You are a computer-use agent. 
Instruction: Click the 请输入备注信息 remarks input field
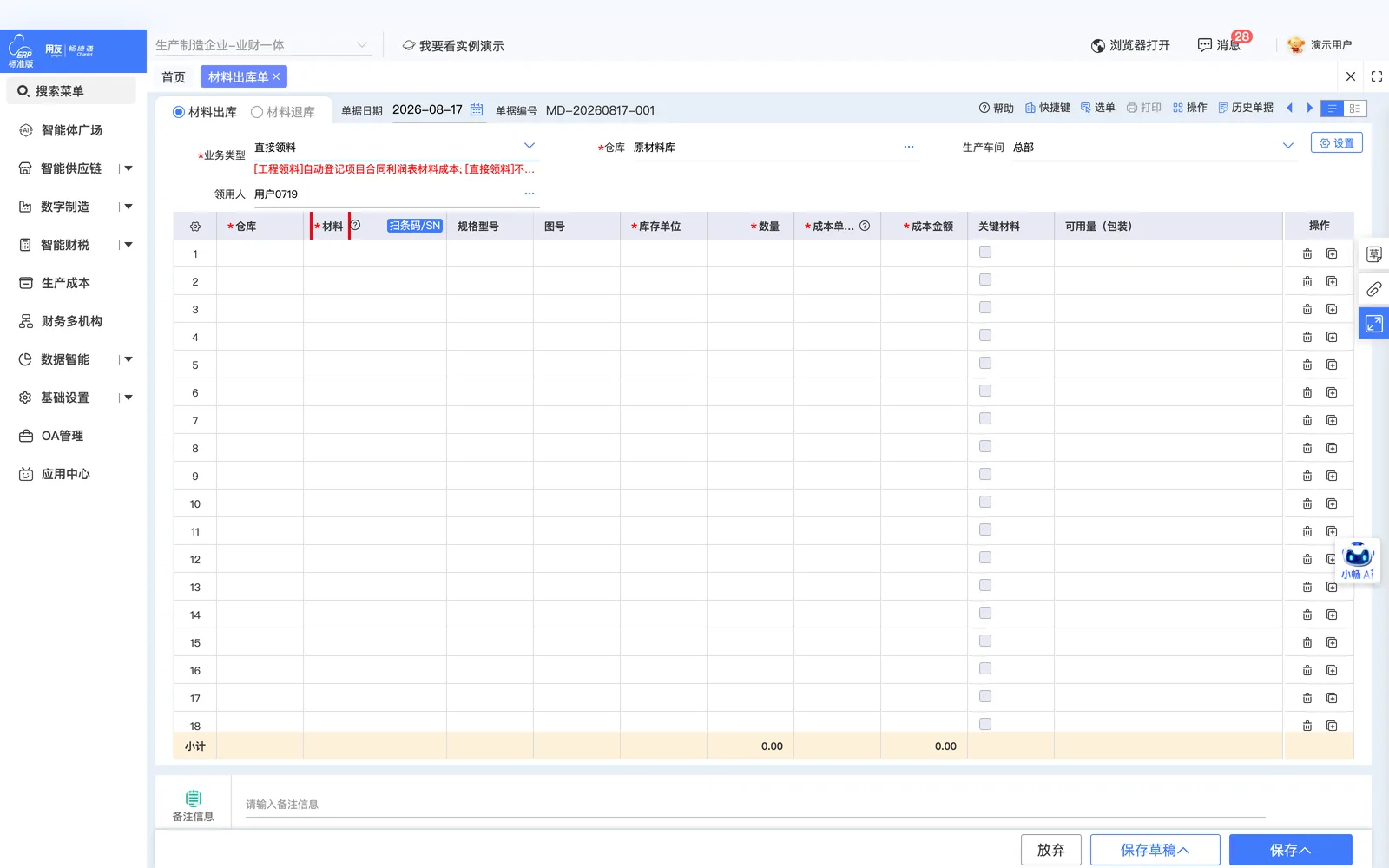coord(755,805)
